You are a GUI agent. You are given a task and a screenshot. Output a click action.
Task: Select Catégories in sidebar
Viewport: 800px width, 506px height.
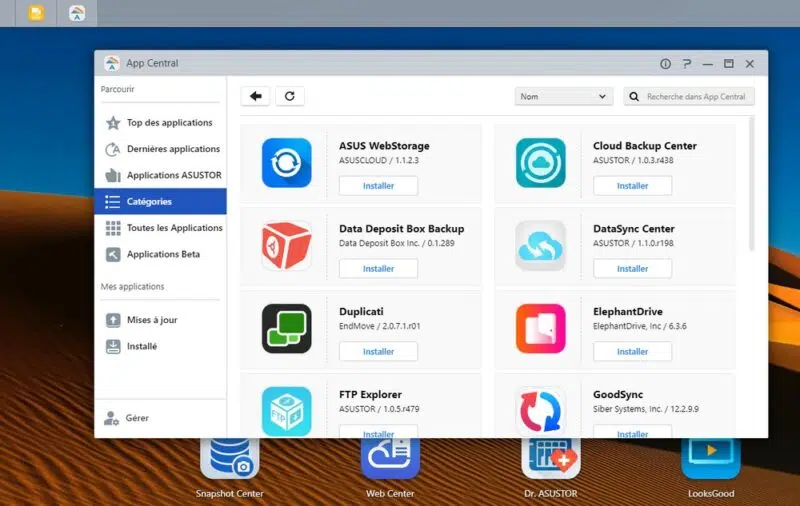coord(160,201)
